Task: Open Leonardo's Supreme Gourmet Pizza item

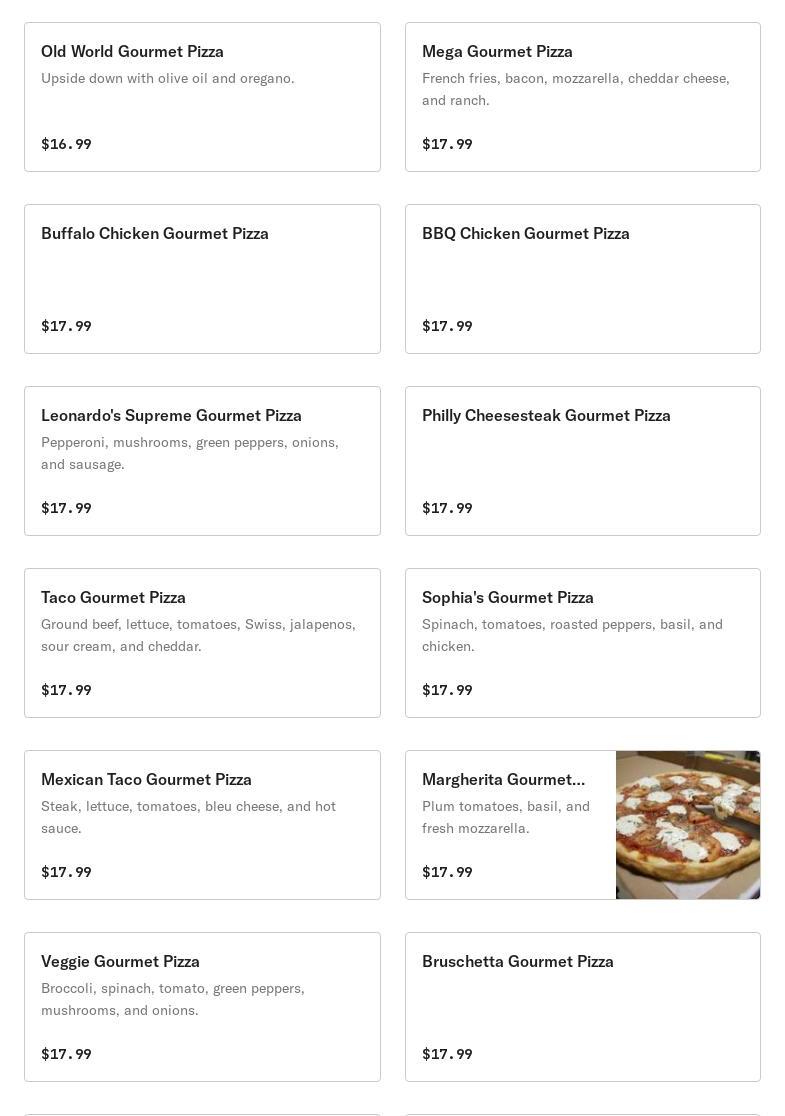Action: click(202, 461)
